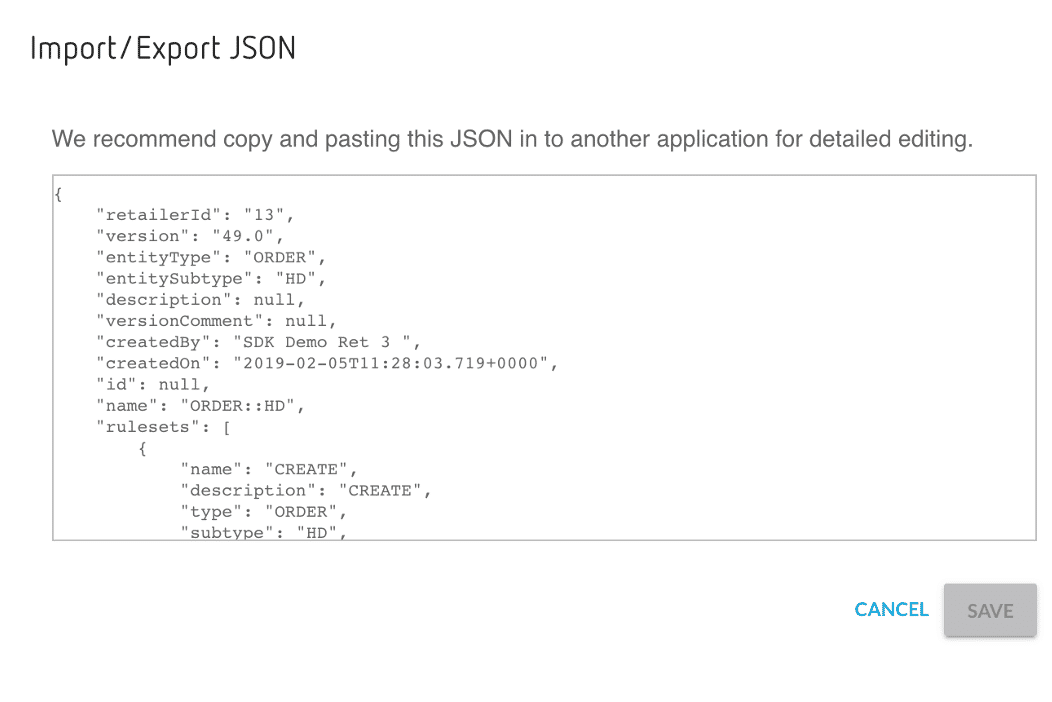1052x702 pixels.
Task: Place cursor on the "retailerId" line
Action: pos(195,215)
